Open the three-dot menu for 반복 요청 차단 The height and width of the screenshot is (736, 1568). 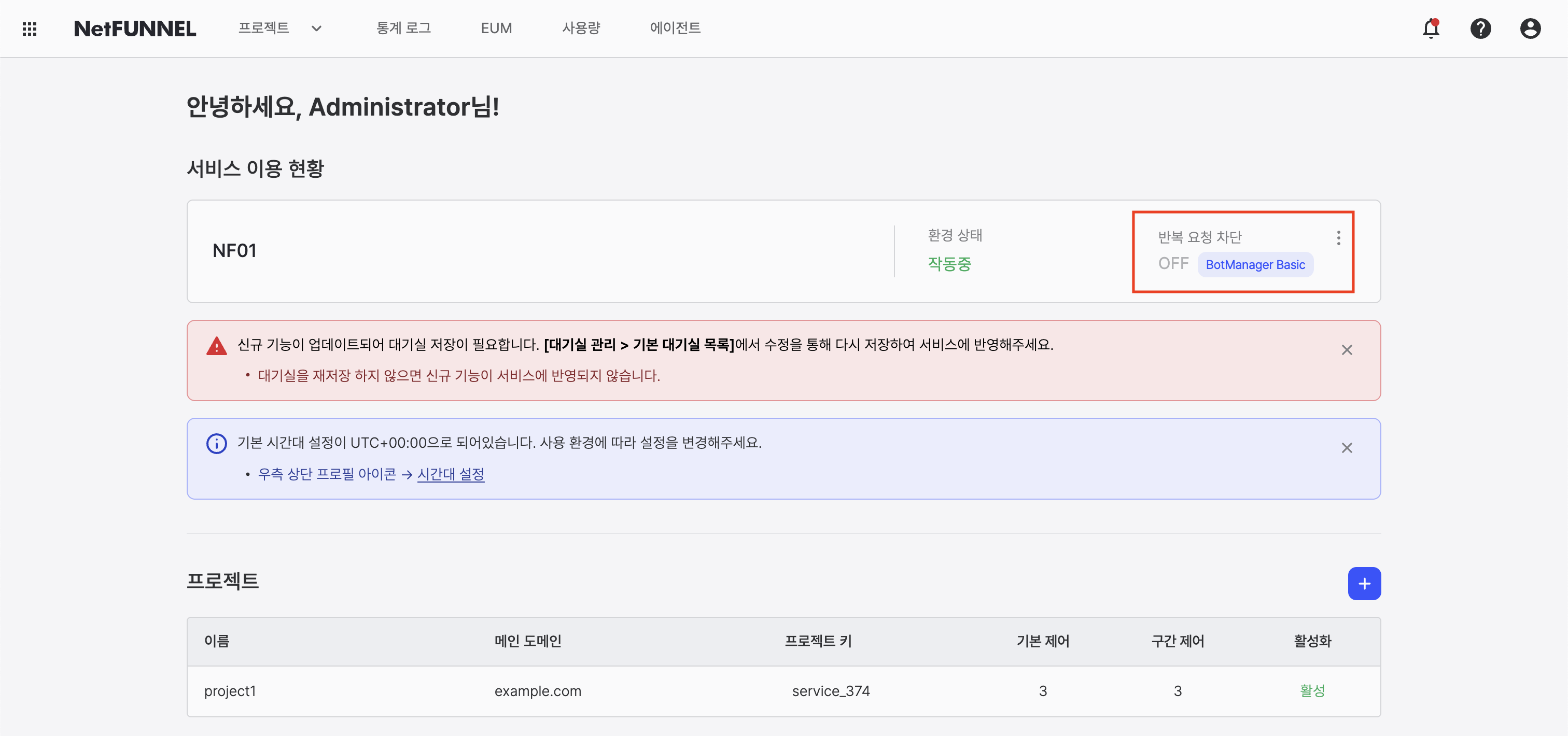(x=1338, y=238)
